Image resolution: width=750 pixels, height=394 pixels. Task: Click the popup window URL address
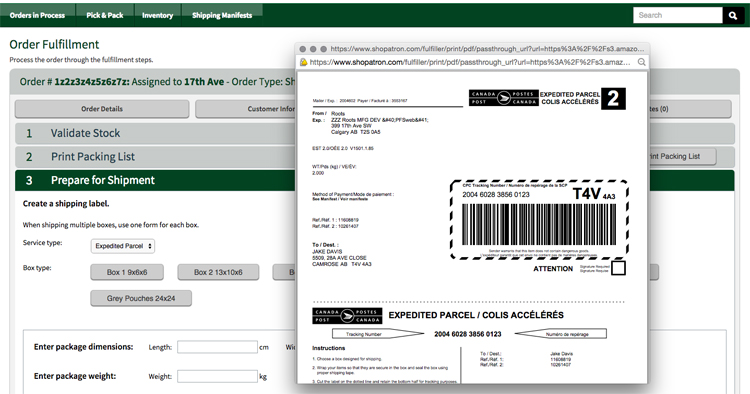tap(470, 62)
